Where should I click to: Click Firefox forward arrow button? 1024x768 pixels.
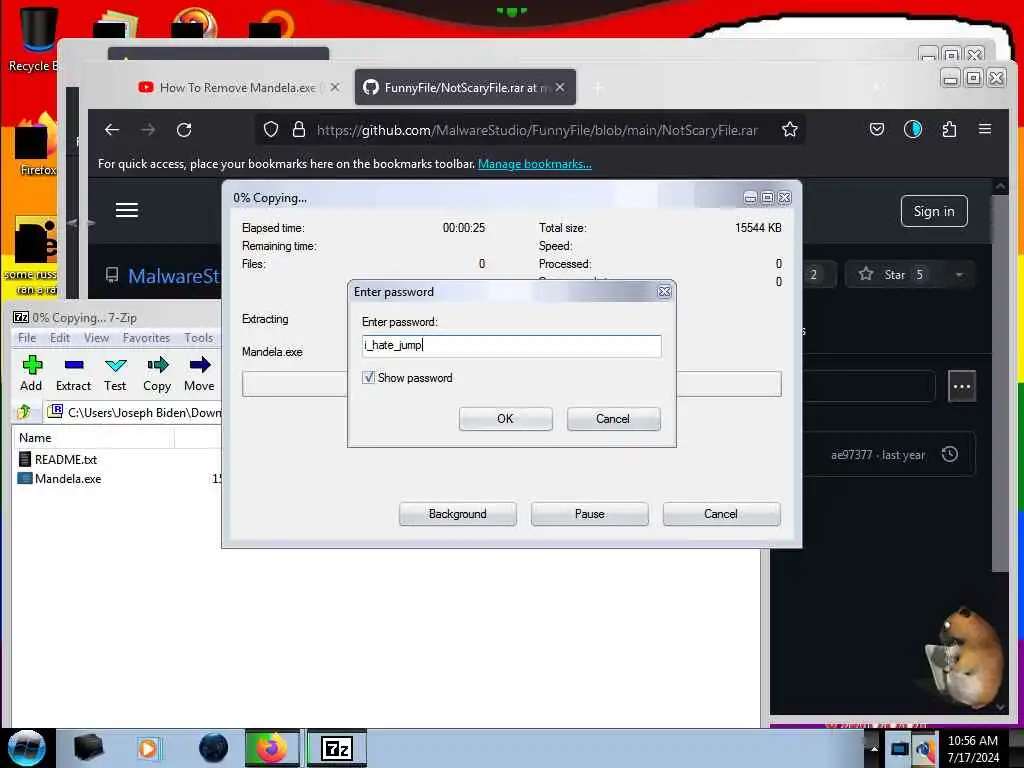click(148, 130)
